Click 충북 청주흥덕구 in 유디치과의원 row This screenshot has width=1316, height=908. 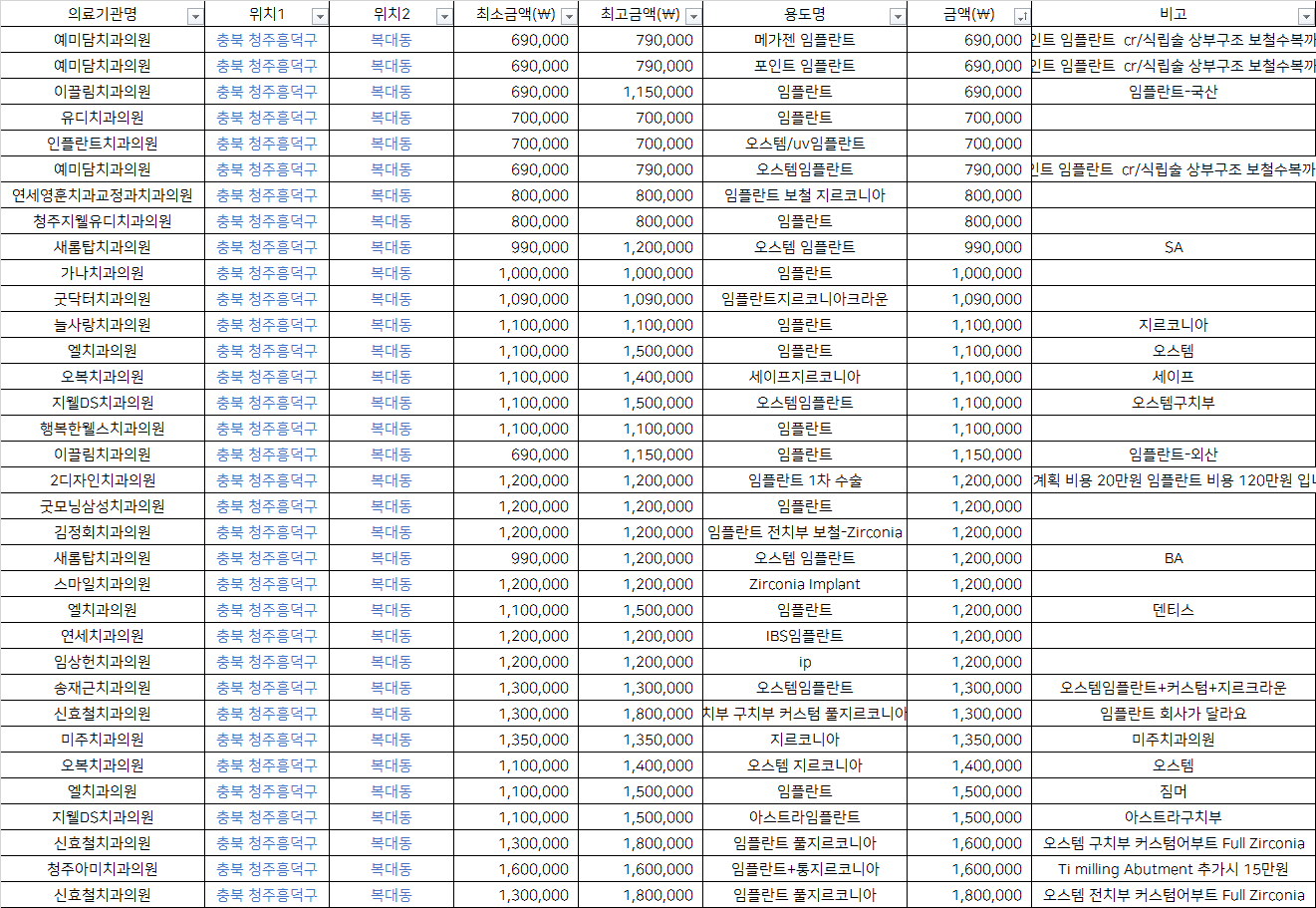point(267,118)
